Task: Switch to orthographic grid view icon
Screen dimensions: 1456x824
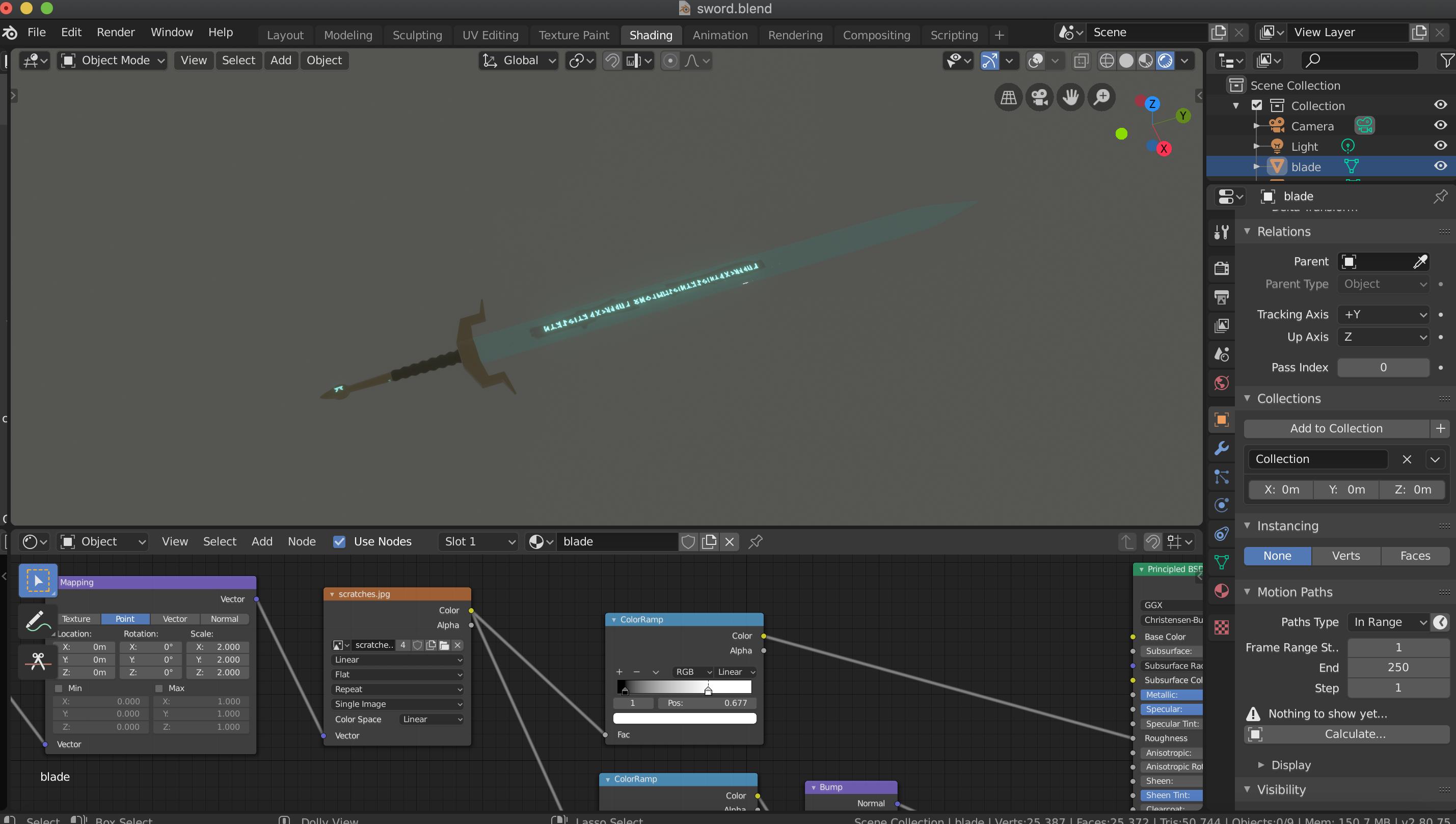Action: pyautogui.click(x=1008, y=97)
